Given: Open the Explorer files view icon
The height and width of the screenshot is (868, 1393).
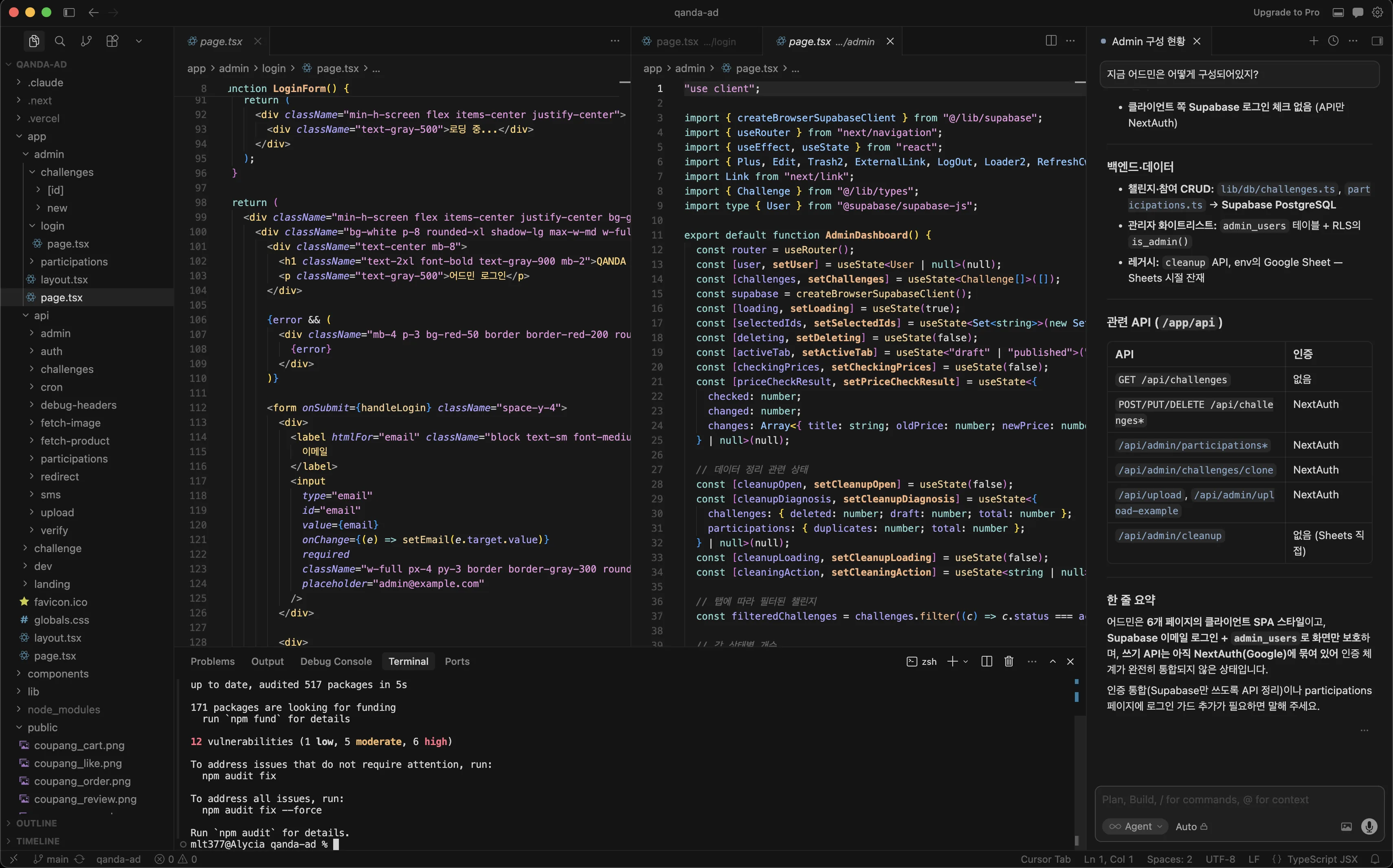Looking at the screenshot, I should [x=34, y=41].
